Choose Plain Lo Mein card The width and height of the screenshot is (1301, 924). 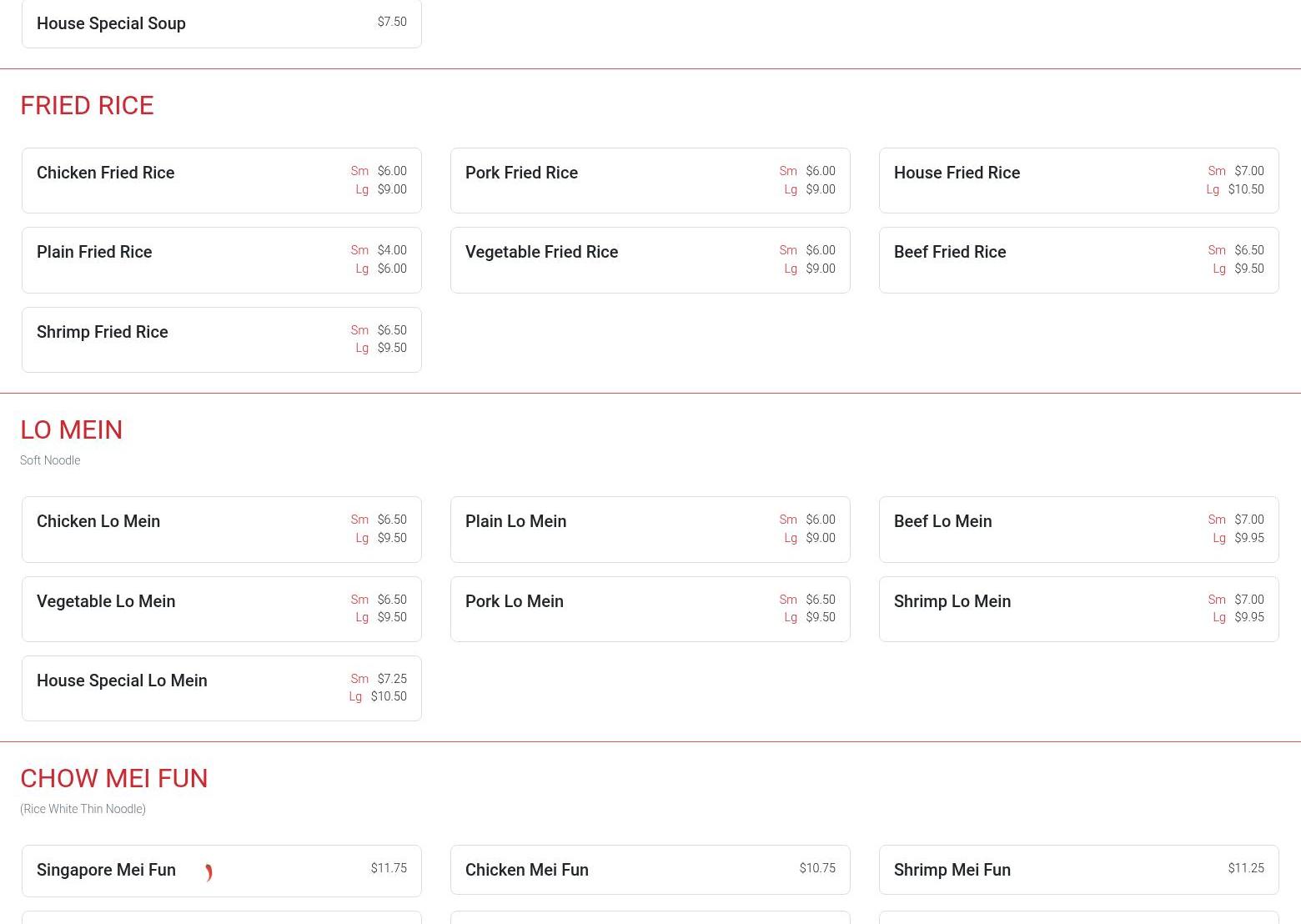pos(650,529)
